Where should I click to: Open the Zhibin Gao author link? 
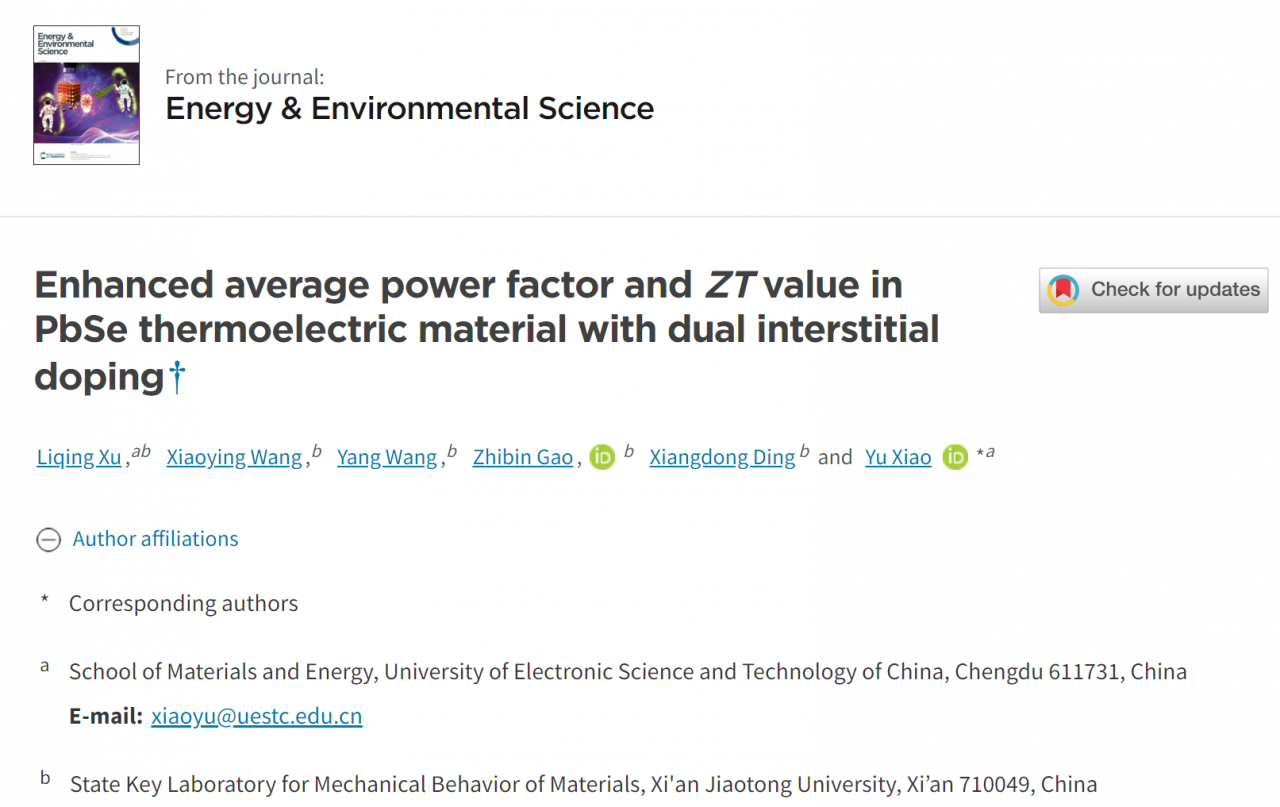(523, 458)
